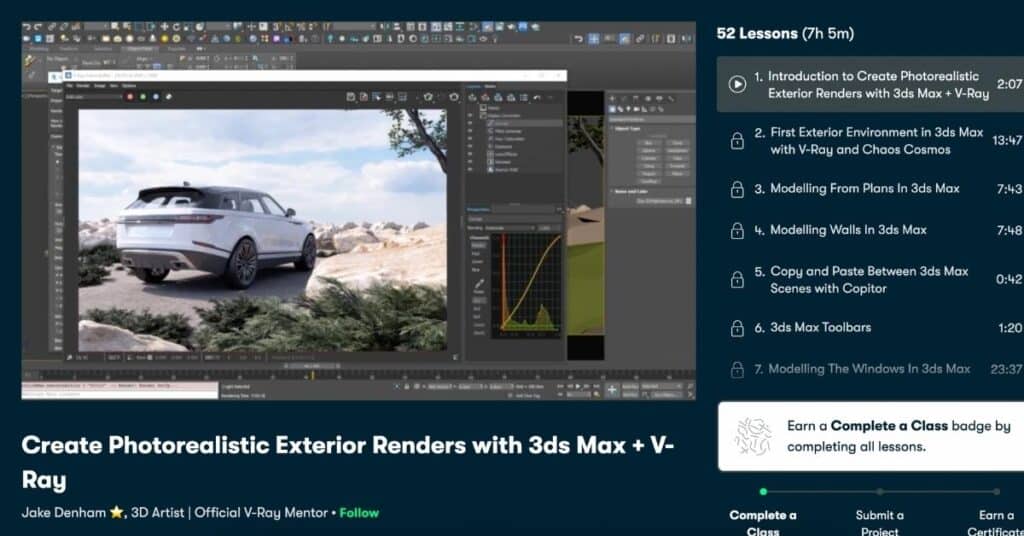Click the green channel circle in the V-Ray frame buffer

coord(143,97)
